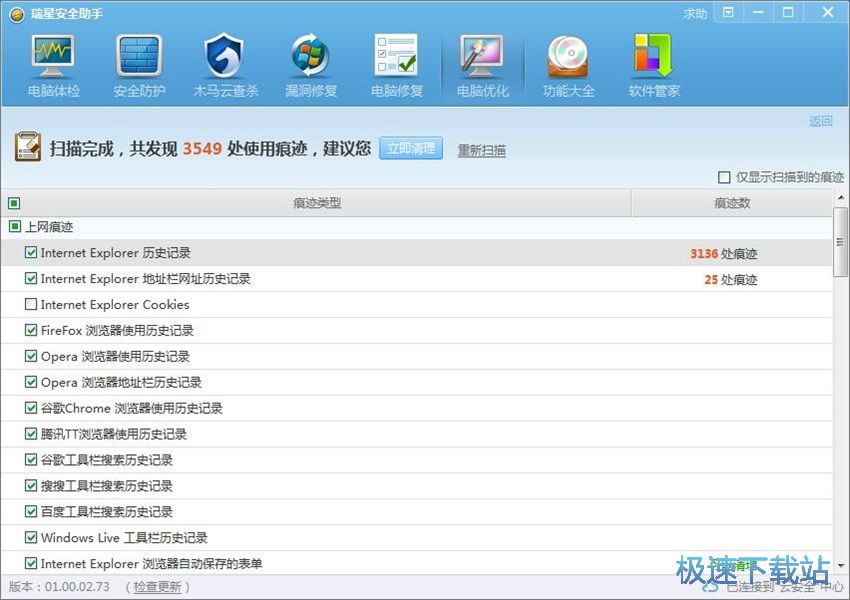Screen dimensions: 850x600
Task: Click the 3136 处痕迹 count cell
Action: (x=724, y=254)
